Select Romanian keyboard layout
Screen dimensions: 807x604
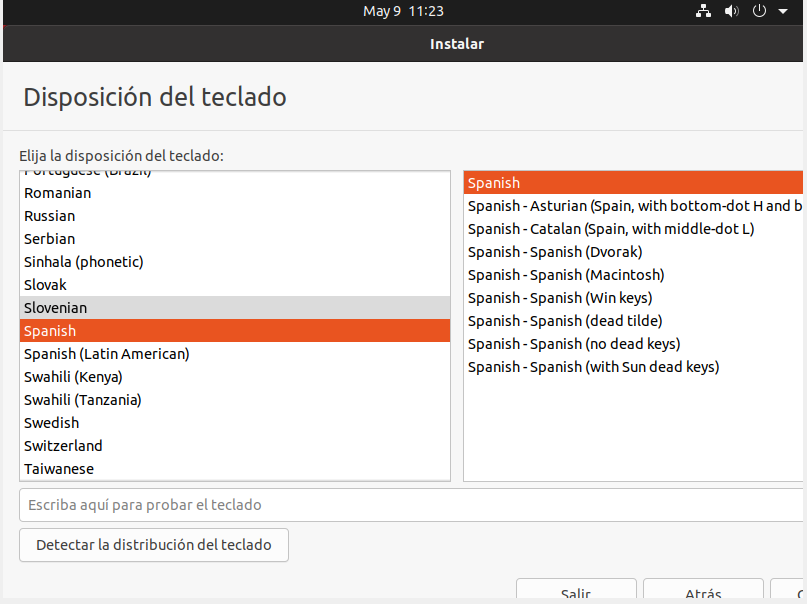pos(57,193)
